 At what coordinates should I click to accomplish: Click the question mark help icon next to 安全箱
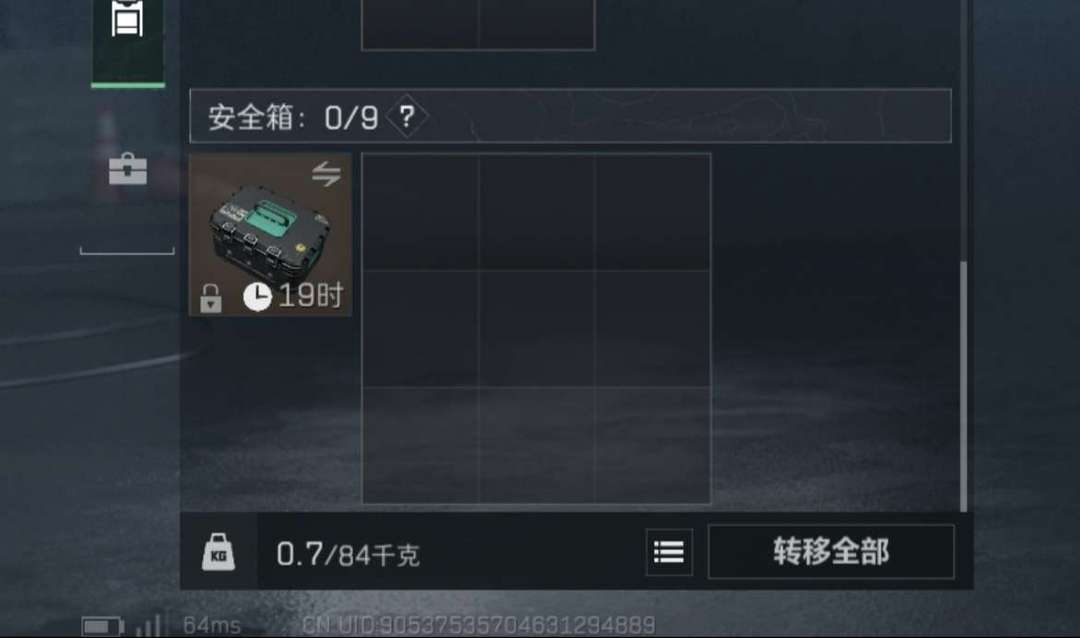(x=407, y=116)
